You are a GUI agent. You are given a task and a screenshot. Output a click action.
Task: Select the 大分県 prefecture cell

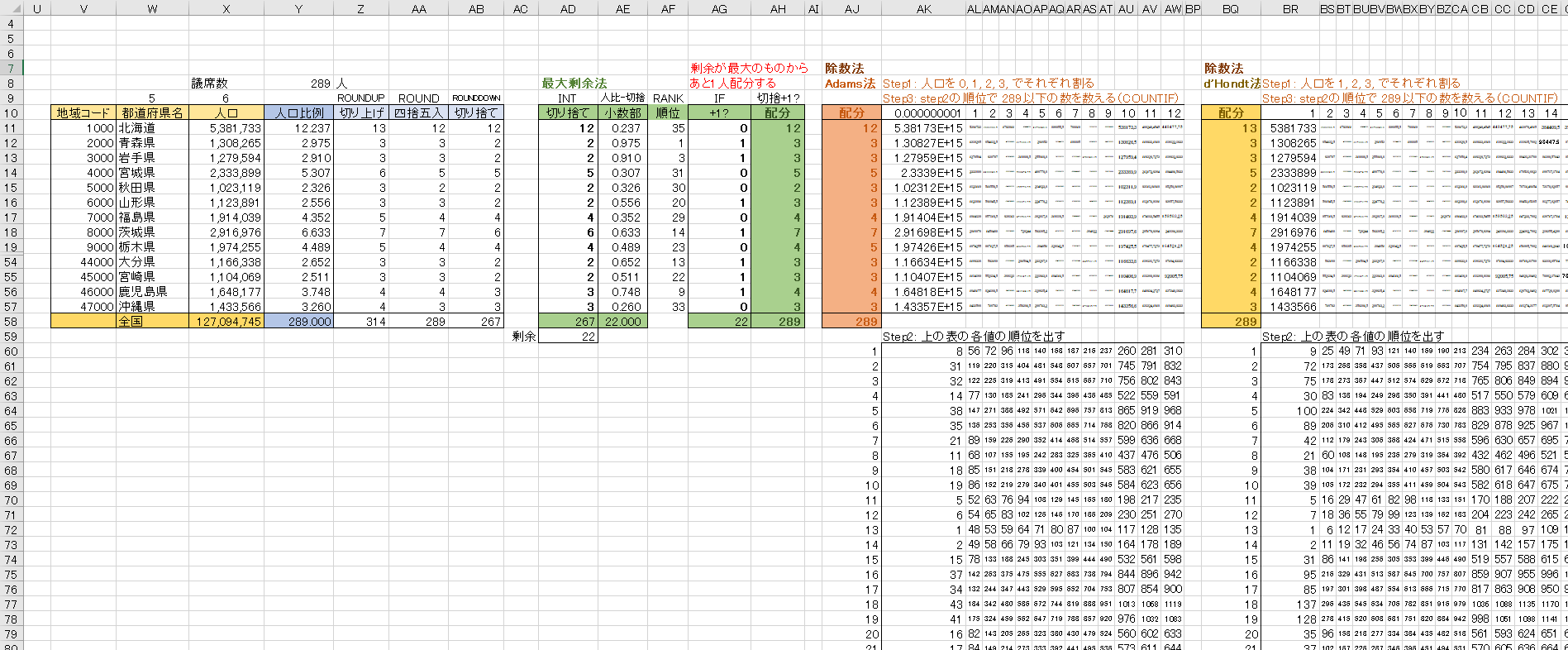pyautogui.click(x=152, y=262)
